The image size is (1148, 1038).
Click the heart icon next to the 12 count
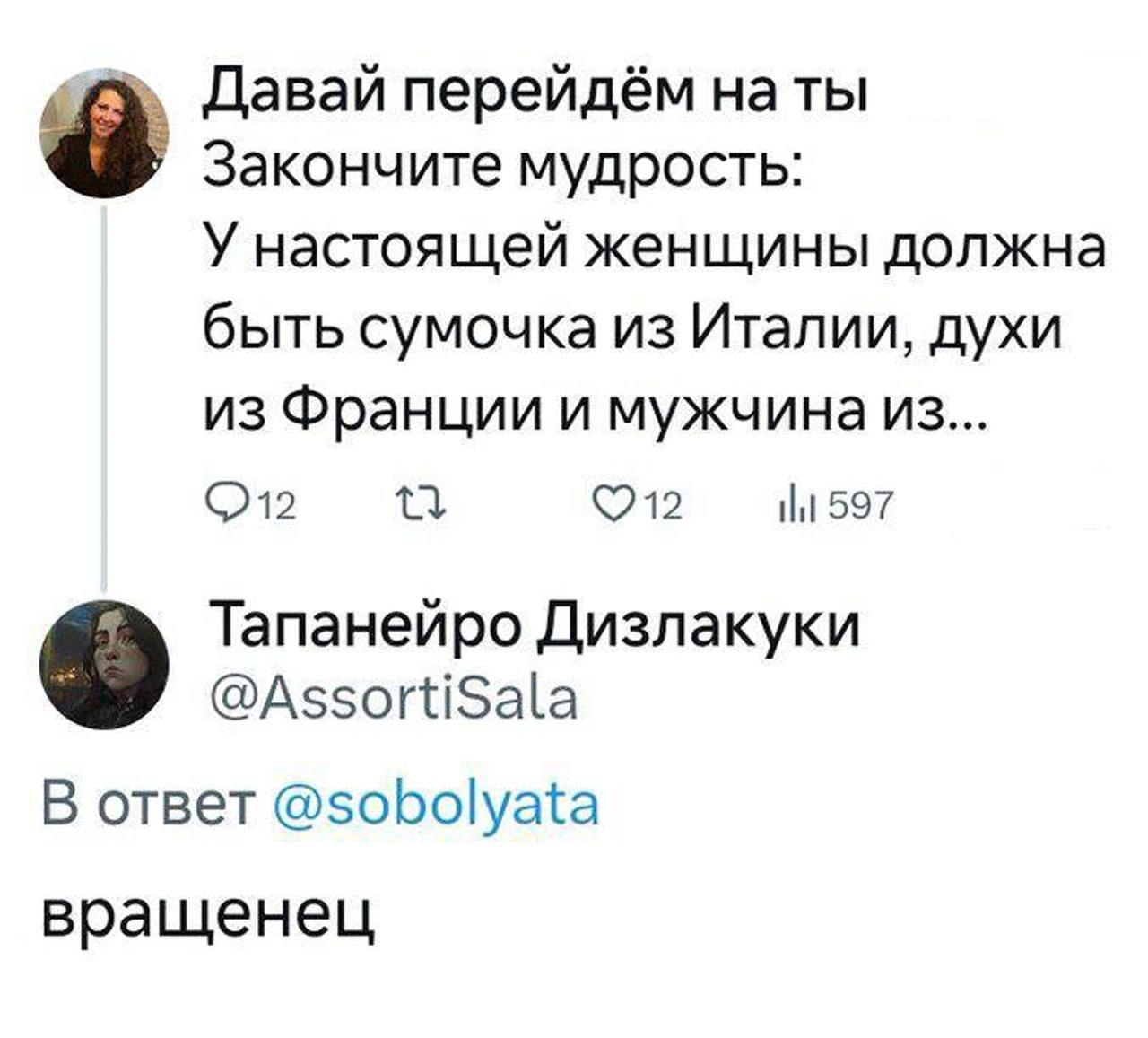(x=614, y=502)
